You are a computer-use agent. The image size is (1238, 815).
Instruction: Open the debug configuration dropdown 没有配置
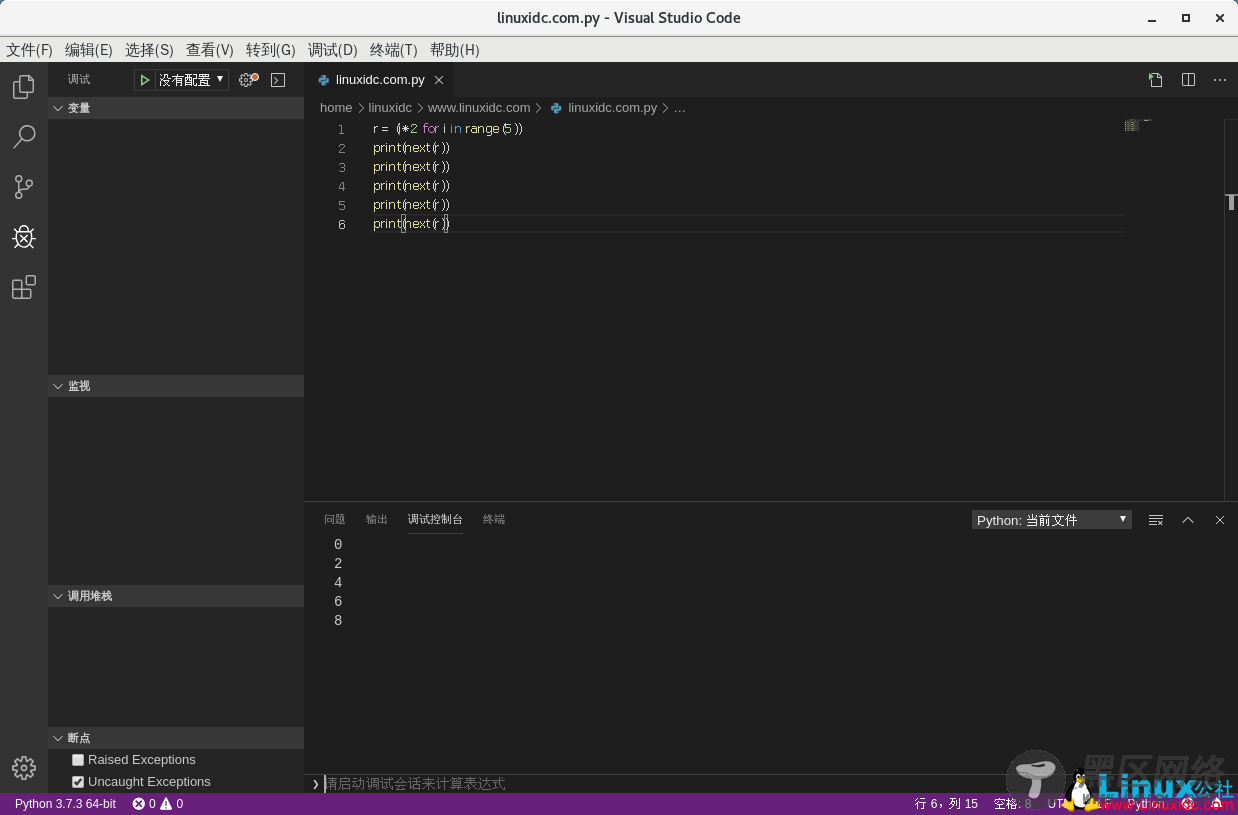pyautogui.click(x=190, y=80)
